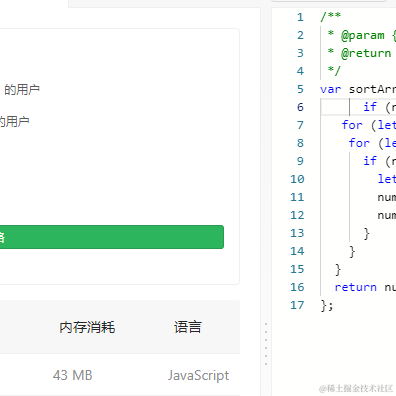Click the closing }; on line 17

327,305
